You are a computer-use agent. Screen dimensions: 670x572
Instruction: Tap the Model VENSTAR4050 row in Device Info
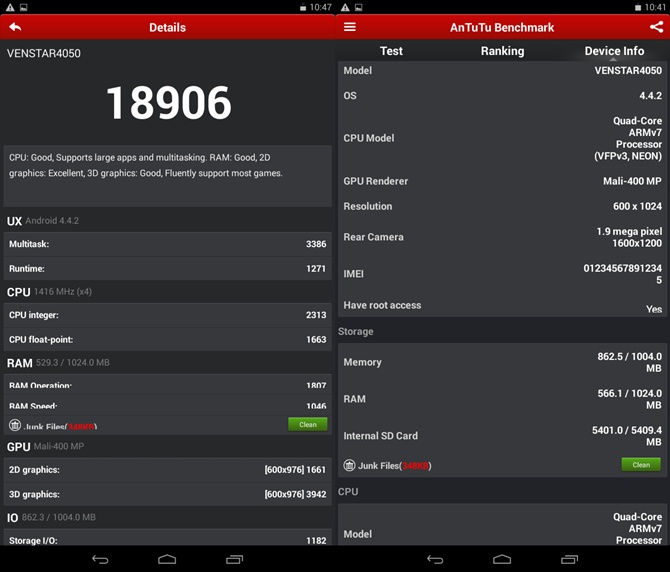click(502, 70)
